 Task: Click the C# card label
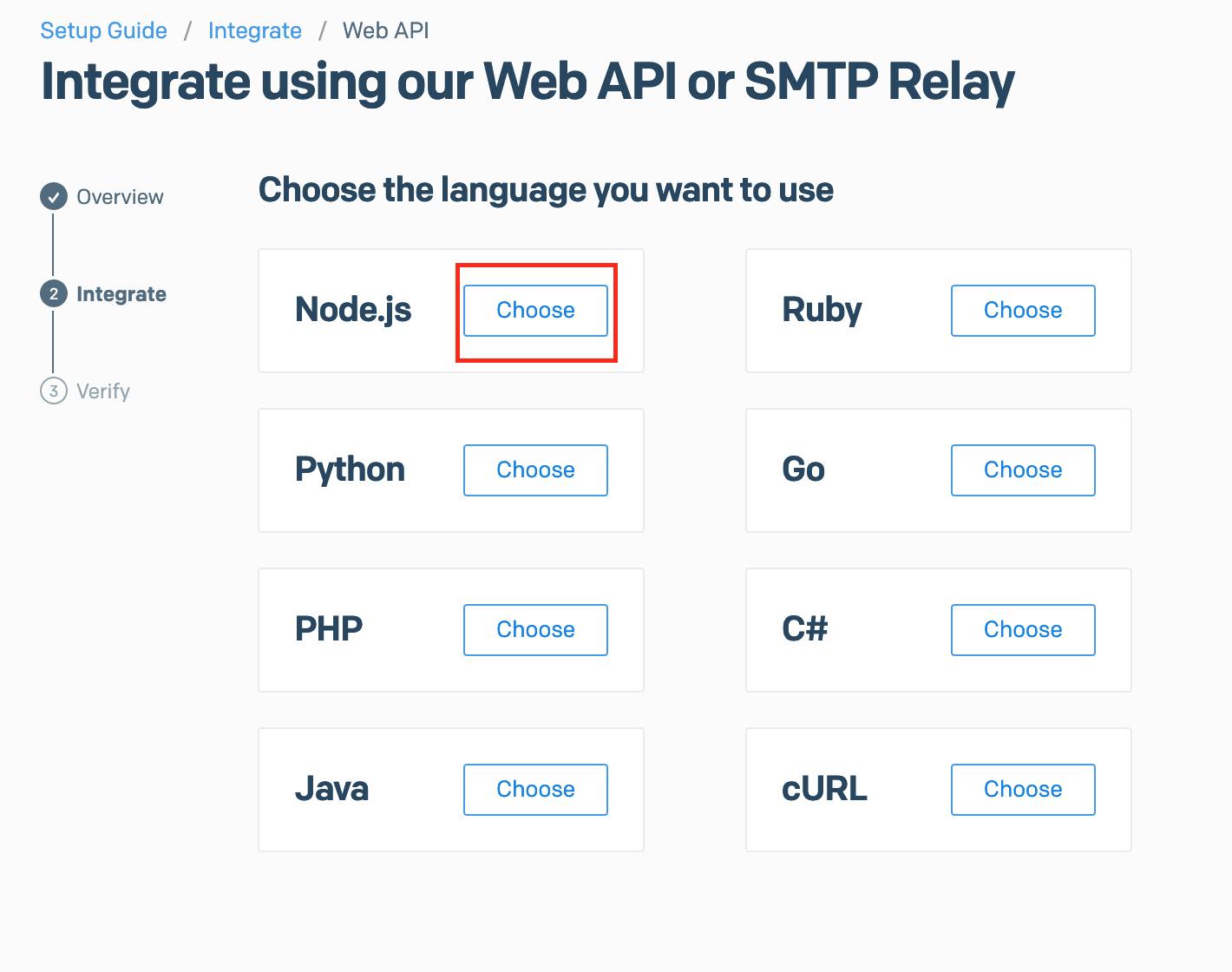[x=805, y=629]
